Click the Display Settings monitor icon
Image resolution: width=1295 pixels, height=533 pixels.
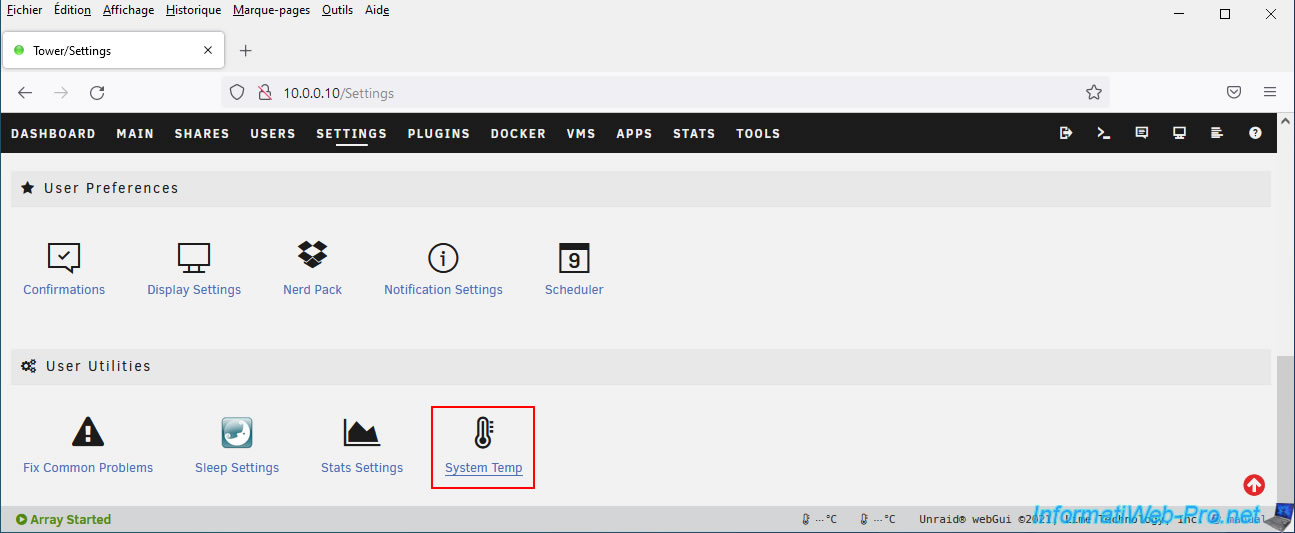pyautogui.click(x=194, y=257)
